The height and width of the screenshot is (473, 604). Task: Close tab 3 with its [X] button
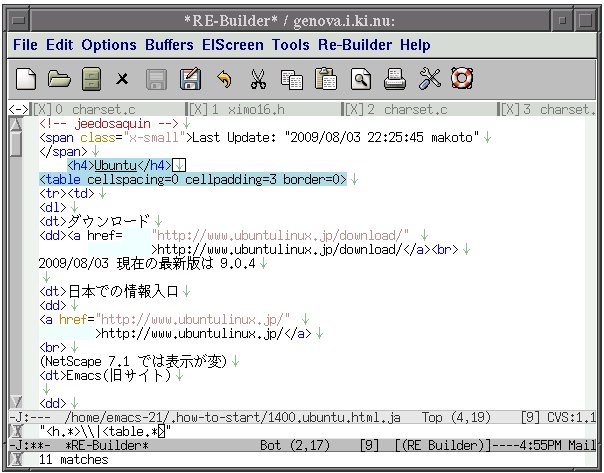click(510, 110)
